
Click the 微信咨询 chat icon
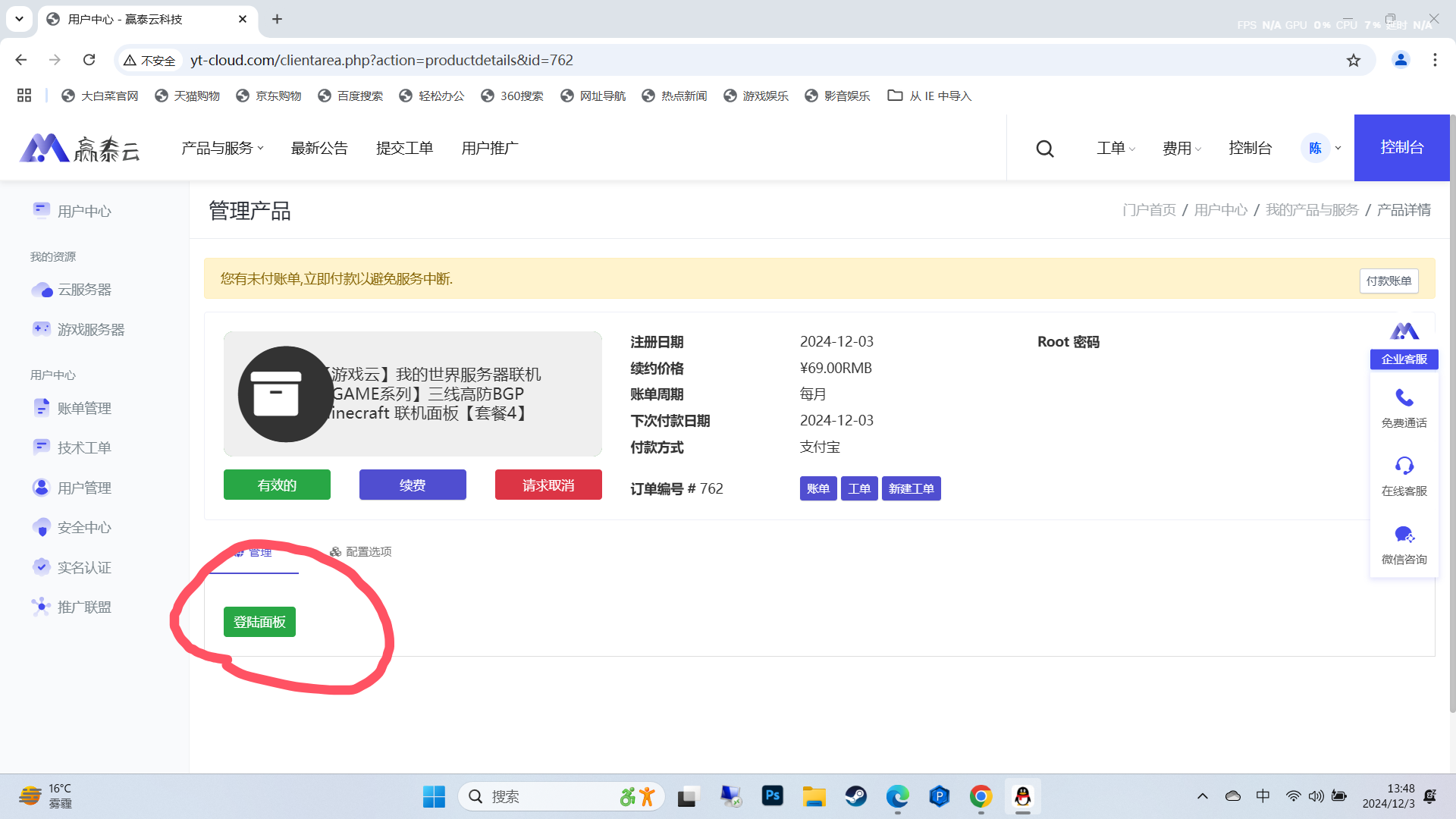[1404, 535]
